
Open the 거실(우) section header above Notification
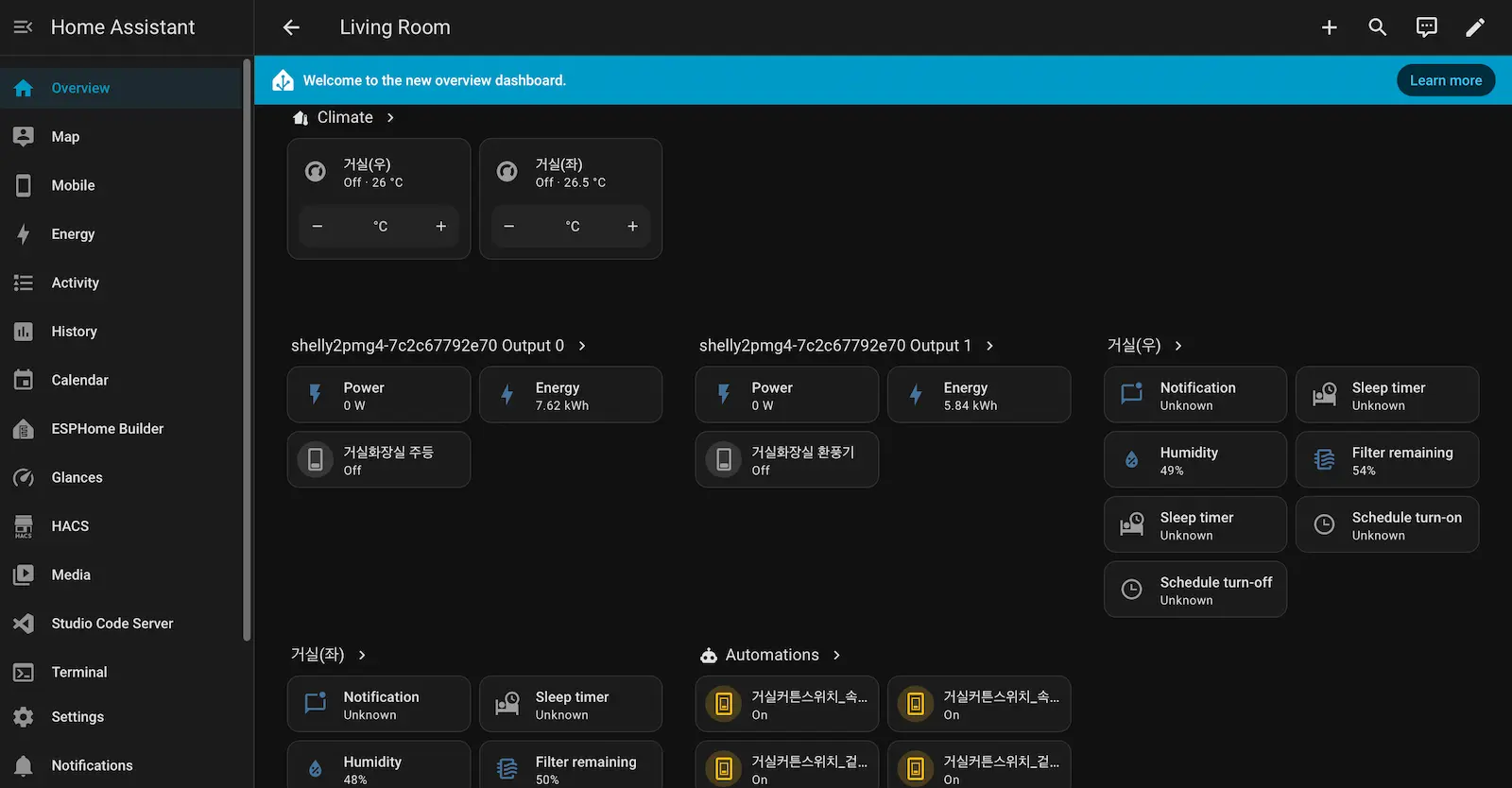(1144, 346)
